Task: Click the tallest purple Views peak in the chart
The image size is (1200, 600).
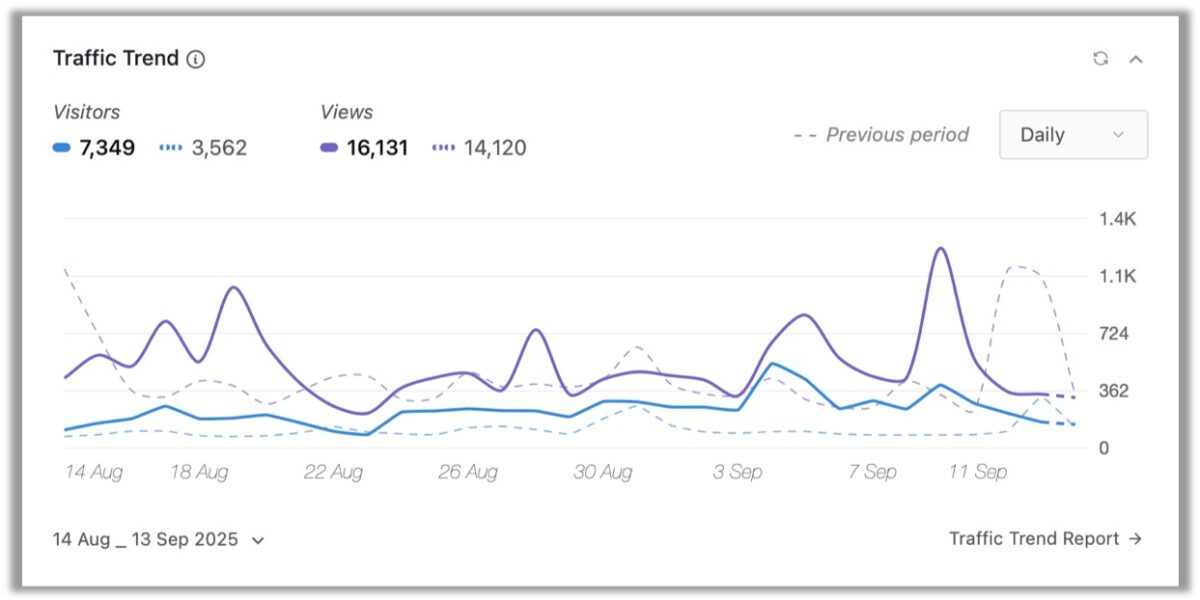Action: pyautogui.click(x=939, y=249)
